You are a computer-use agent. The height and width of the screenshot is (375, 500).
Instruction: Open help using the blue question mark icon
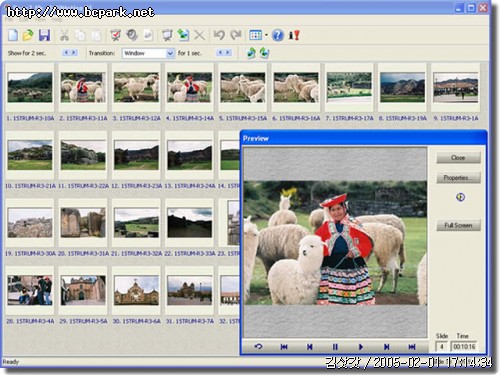click(278, 35)
